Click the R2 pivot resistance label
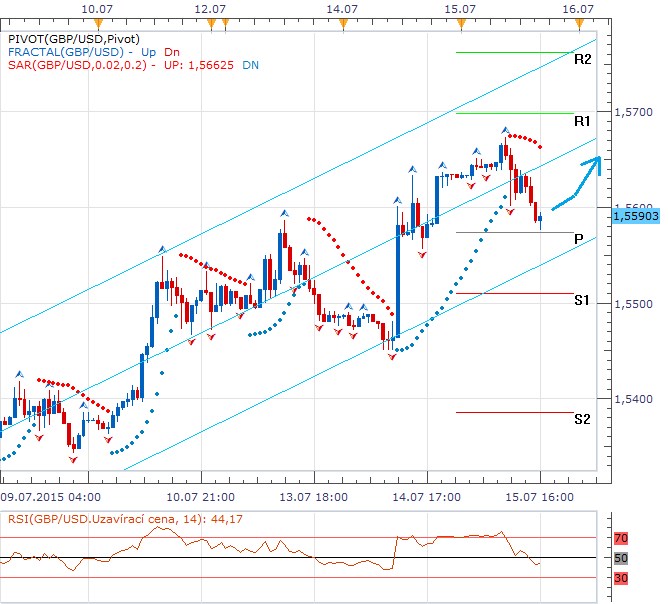 coord(582,60)
